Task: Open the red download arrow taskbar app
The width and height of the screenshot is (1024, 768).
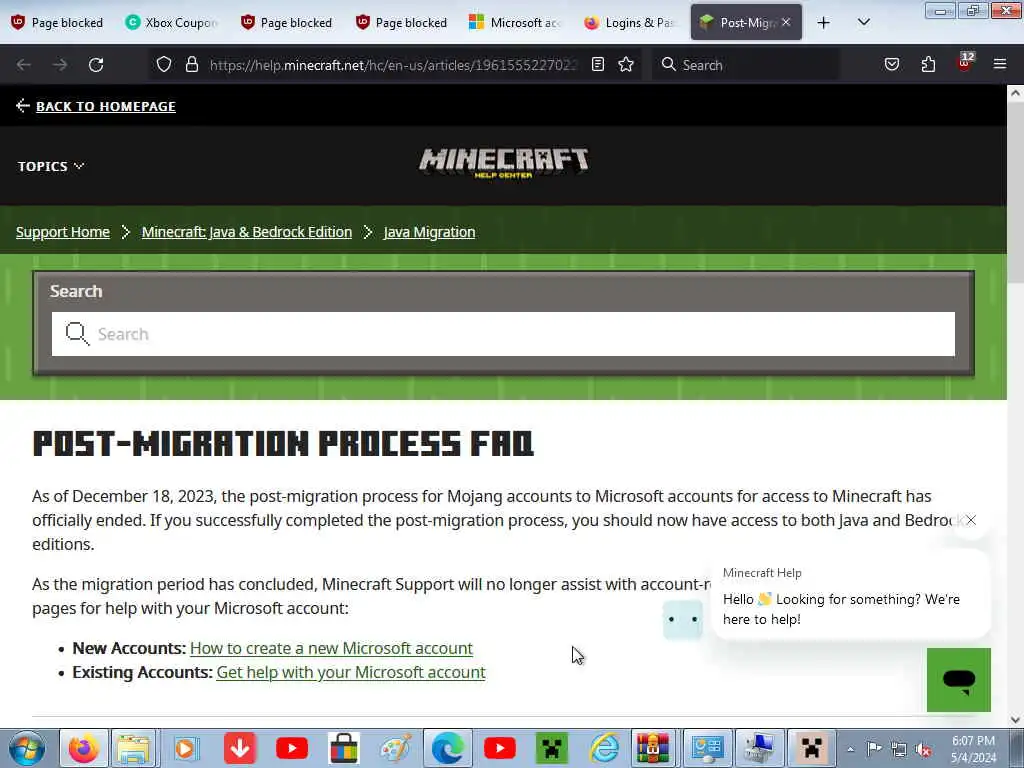Action: click(x=239, y=748)
